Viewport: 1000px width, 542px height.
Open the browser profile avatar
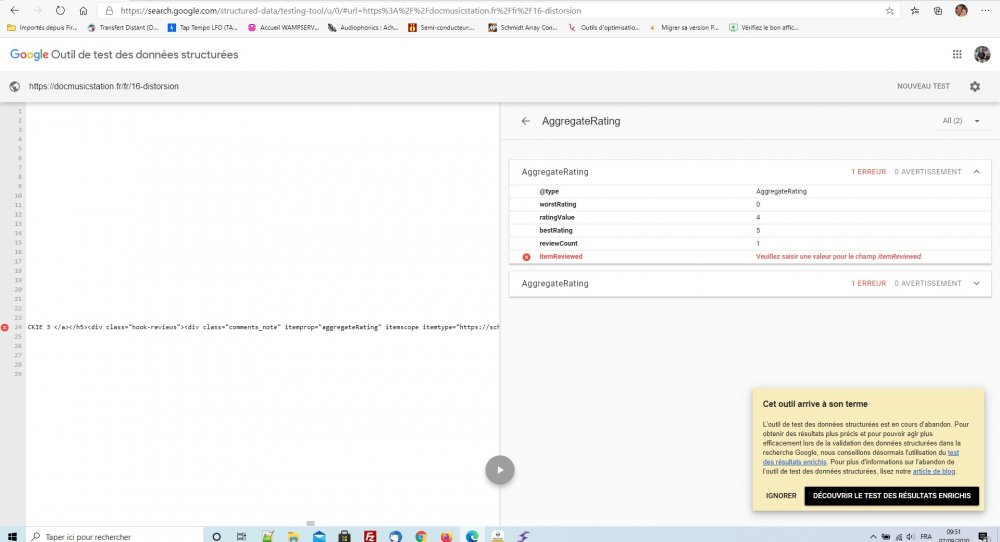[x=961, y=10]
